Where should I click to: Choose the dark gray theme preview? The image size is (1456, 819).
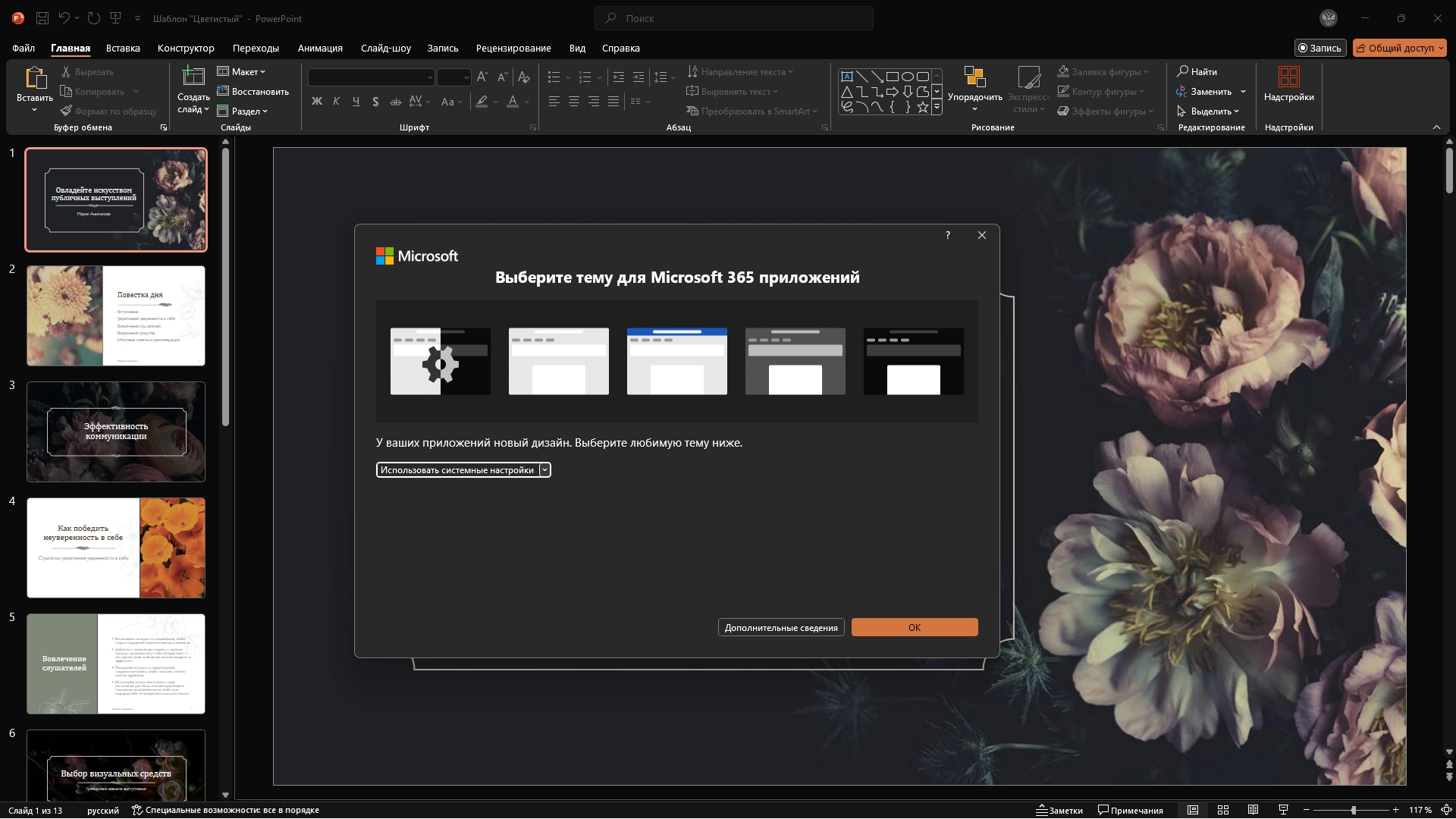click(795, 361)
